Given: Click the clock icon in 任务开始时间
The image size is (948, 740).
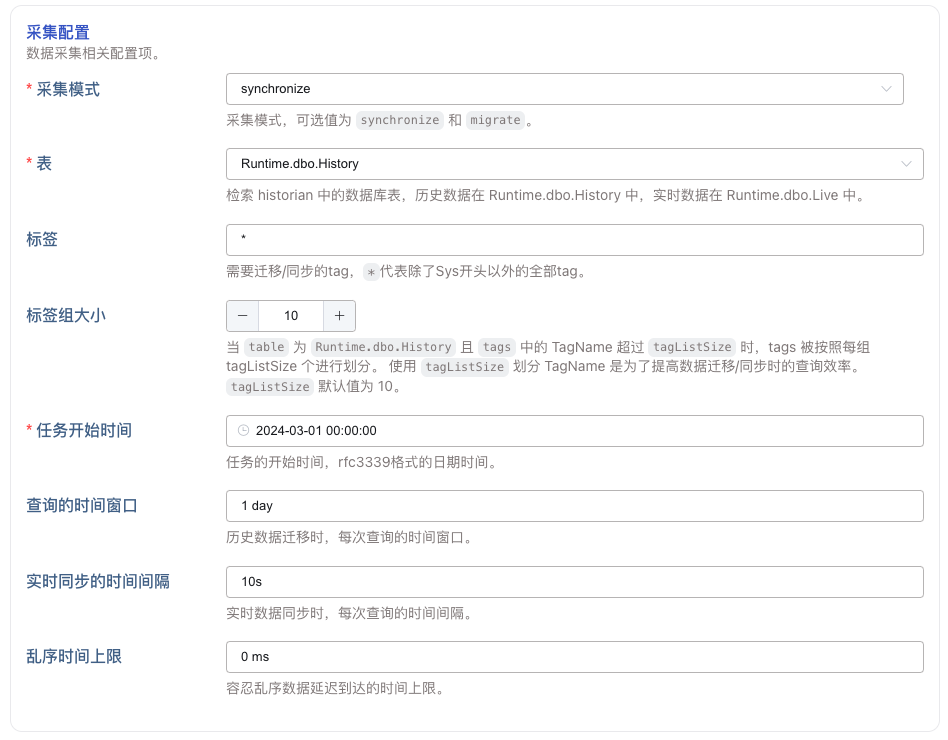Looking at the screenshot, I should coord(243,431).
